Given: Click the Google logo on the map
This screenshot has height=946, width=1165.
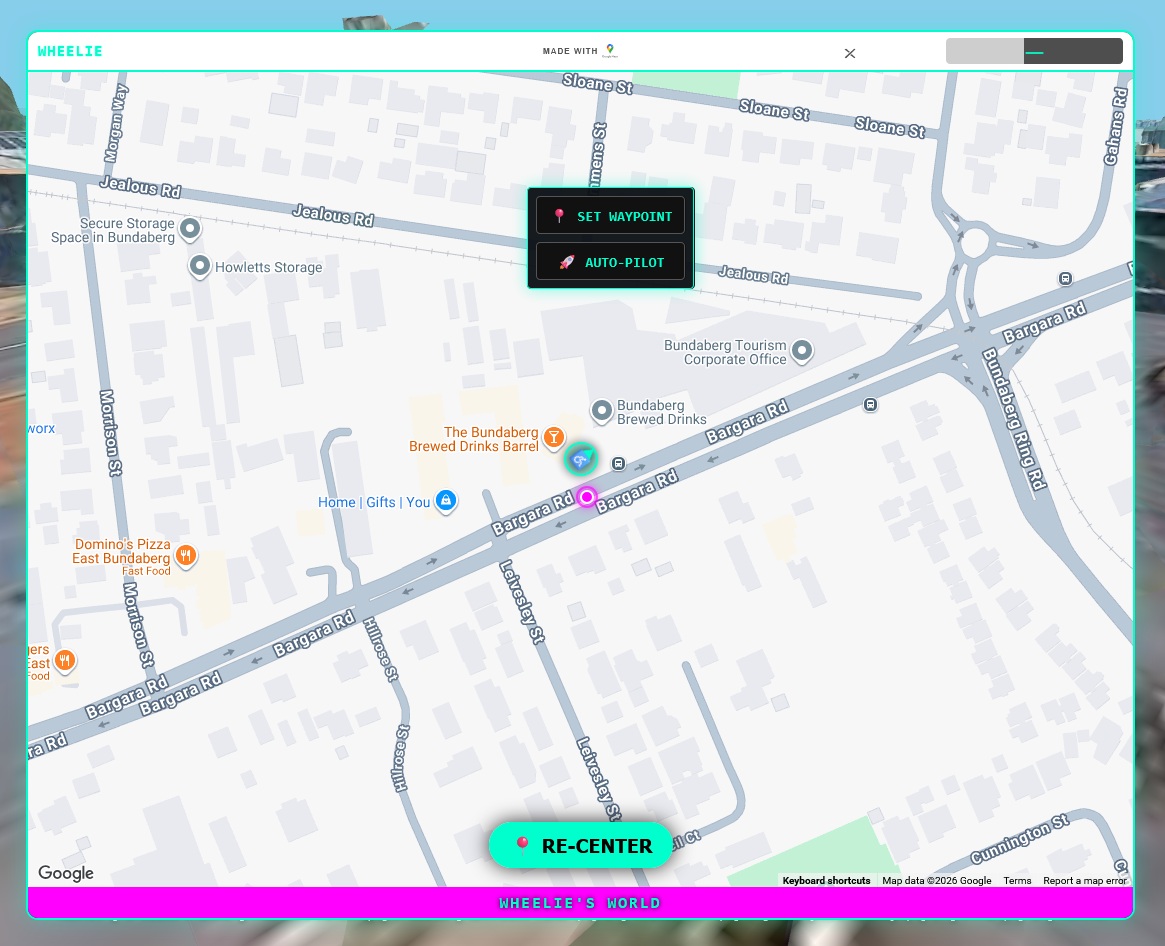Looking at the screenshot, I should [x=66, y=872].
